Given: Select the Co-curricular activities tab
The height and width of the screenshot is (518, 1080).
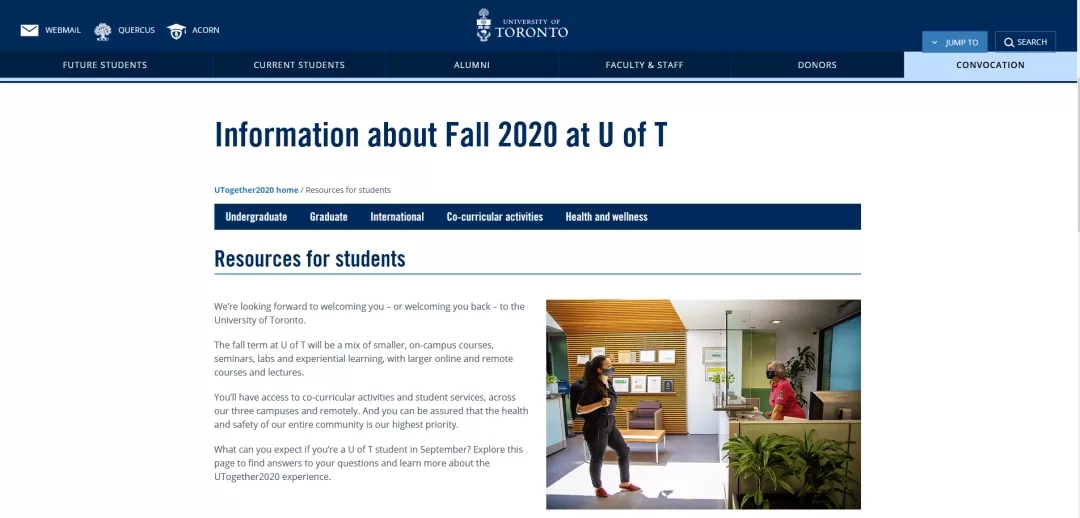Looking at the screenshot, I should pos(495,216).
